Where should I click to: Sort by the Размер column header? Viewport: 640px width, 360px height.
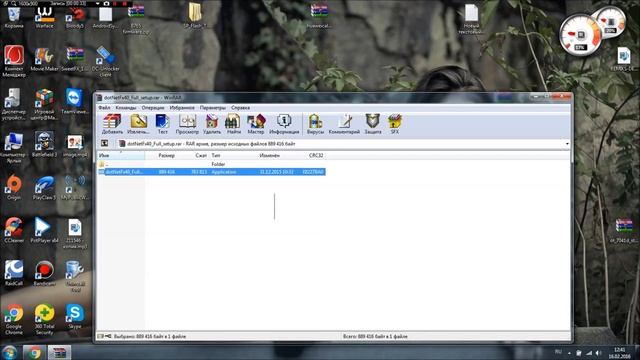[x=161, y=156]
